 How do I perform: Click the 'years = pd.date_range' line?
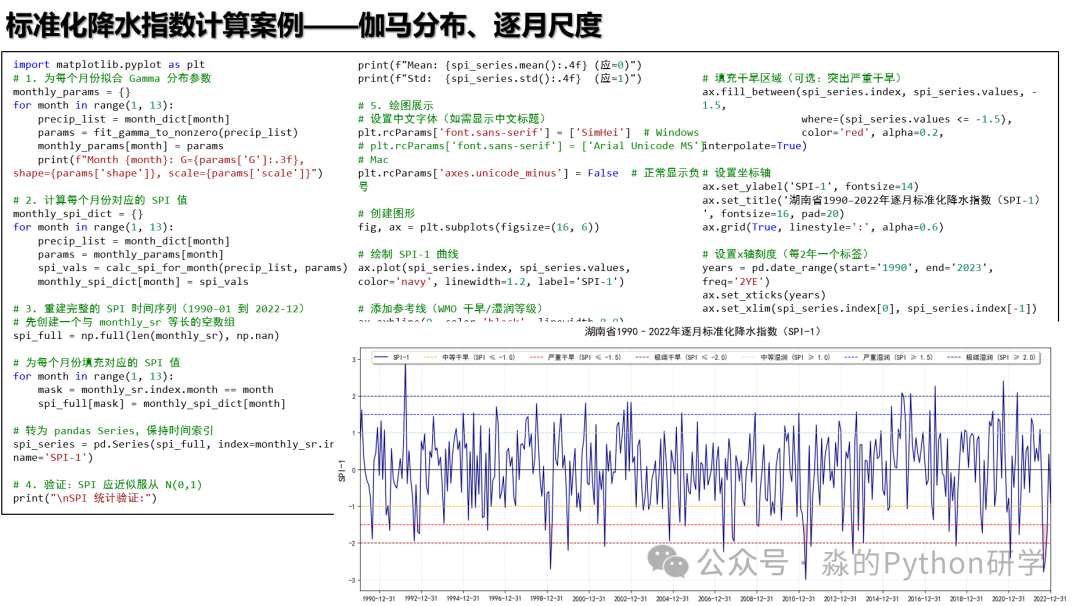coord(848,268)
